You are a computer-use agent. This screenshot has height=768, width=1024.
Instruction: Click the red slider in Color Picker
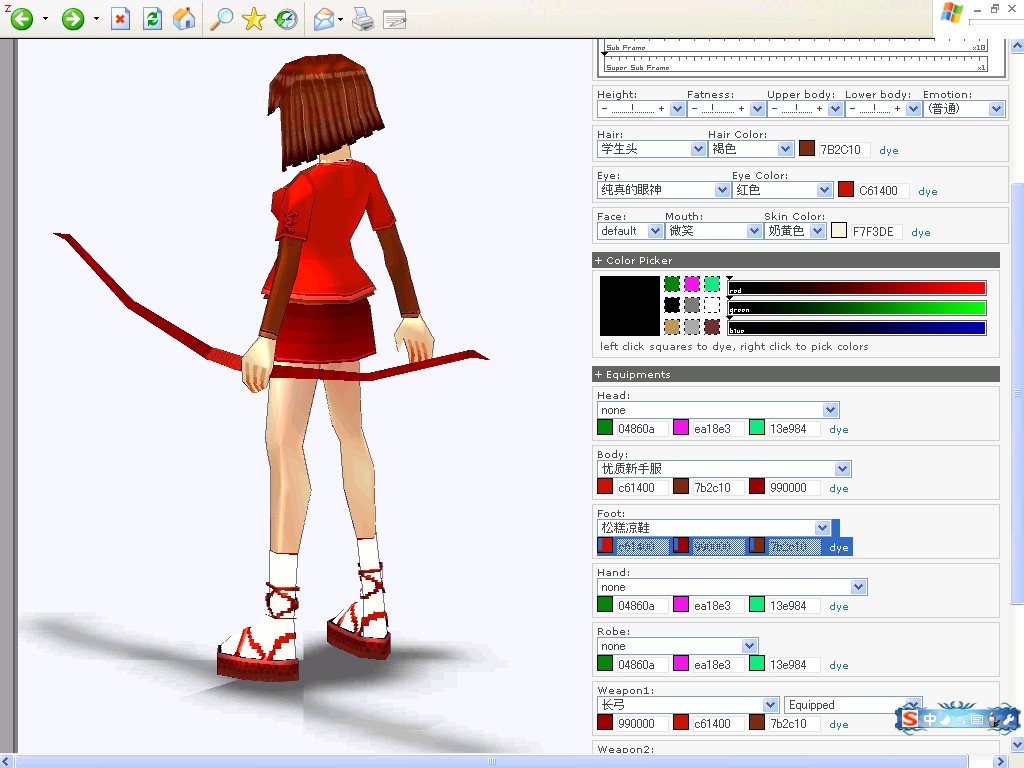click(x=857, y=288)
